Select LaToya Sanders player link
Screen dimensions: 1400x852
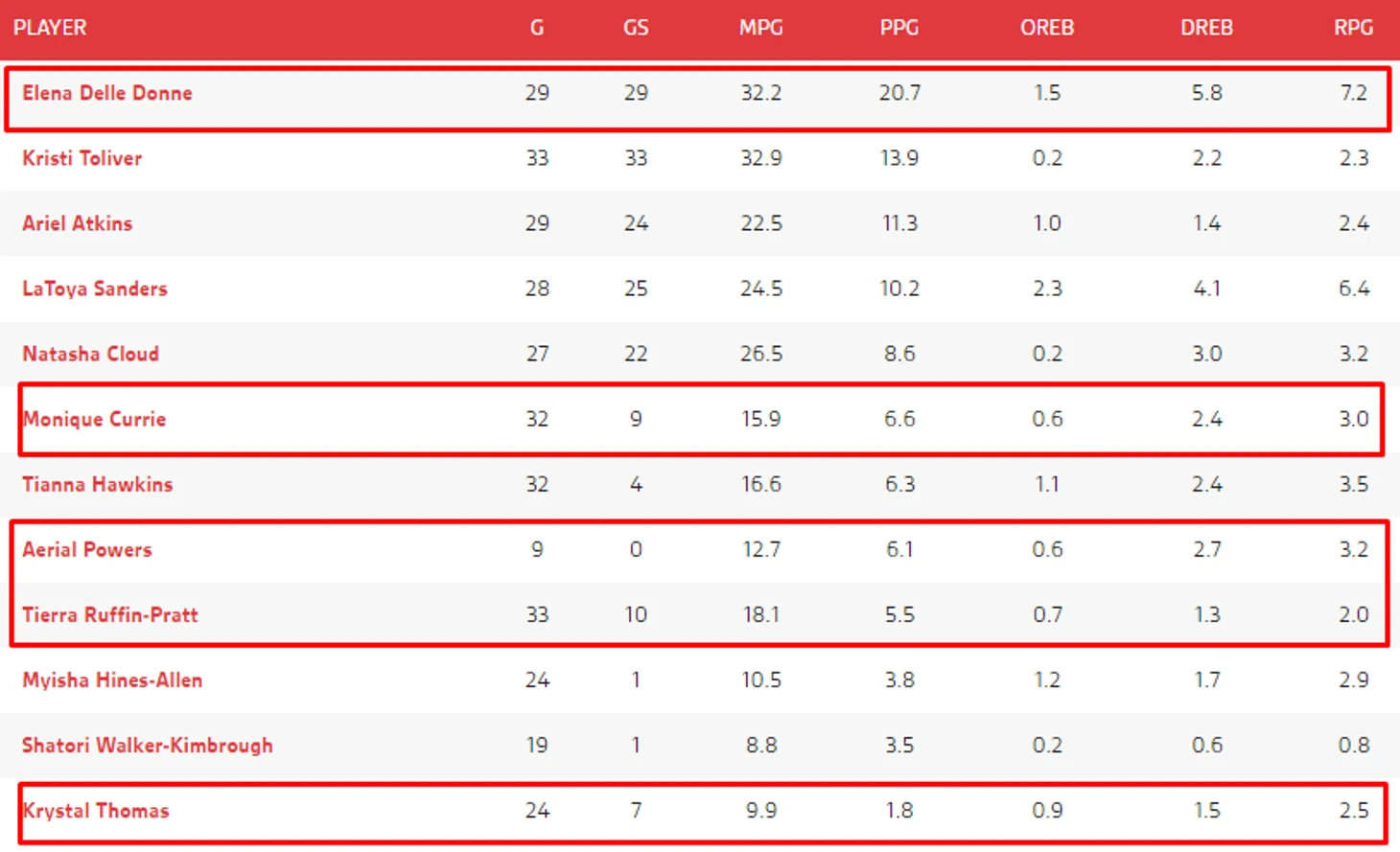click(x=95, y=288)
